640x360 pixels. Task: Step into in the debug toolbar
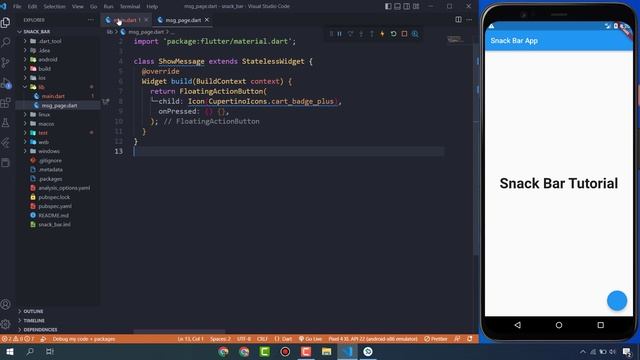(x=361, y=34)
